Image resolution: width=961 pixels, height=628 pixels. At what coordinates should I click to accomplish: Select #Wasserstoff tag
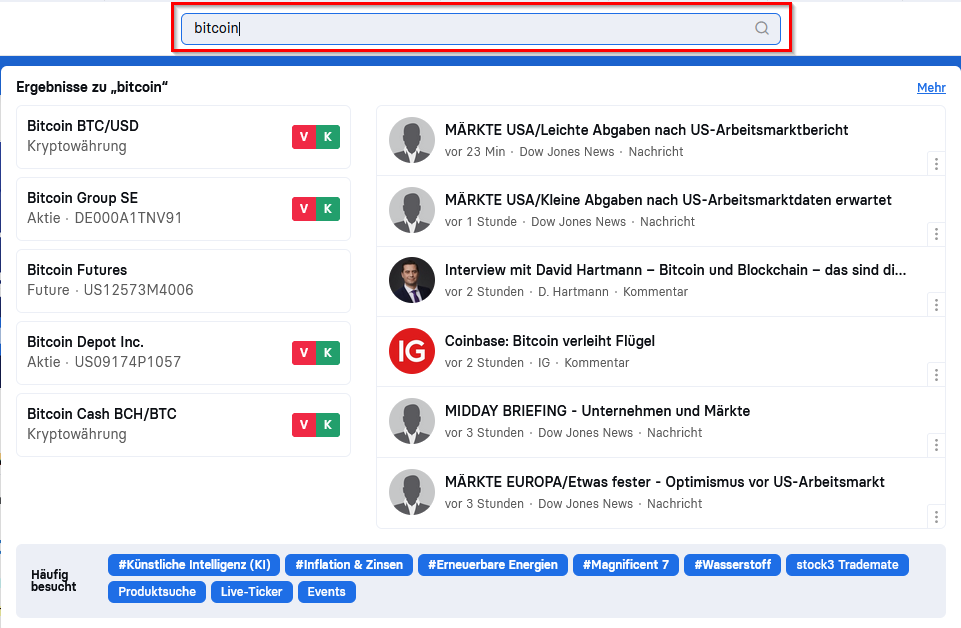pos(732,565)
